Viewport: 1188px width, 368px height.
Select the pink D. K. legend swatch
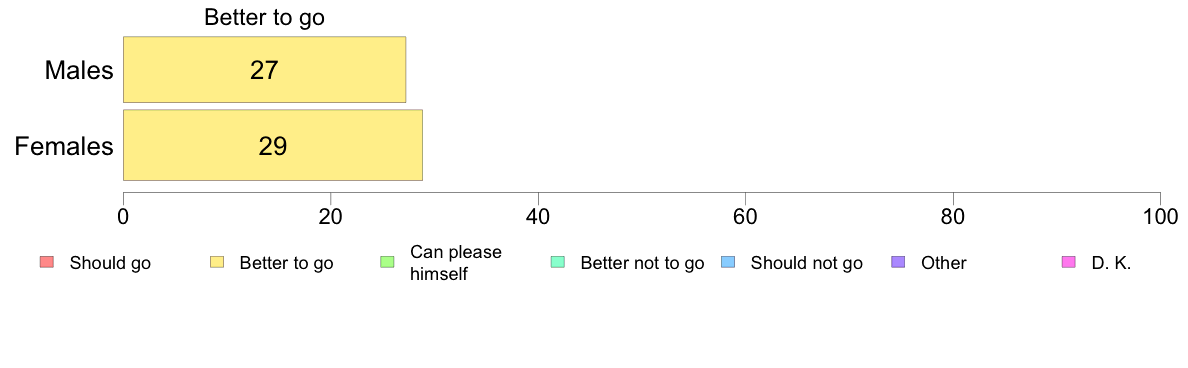(x=1068, y=263)
